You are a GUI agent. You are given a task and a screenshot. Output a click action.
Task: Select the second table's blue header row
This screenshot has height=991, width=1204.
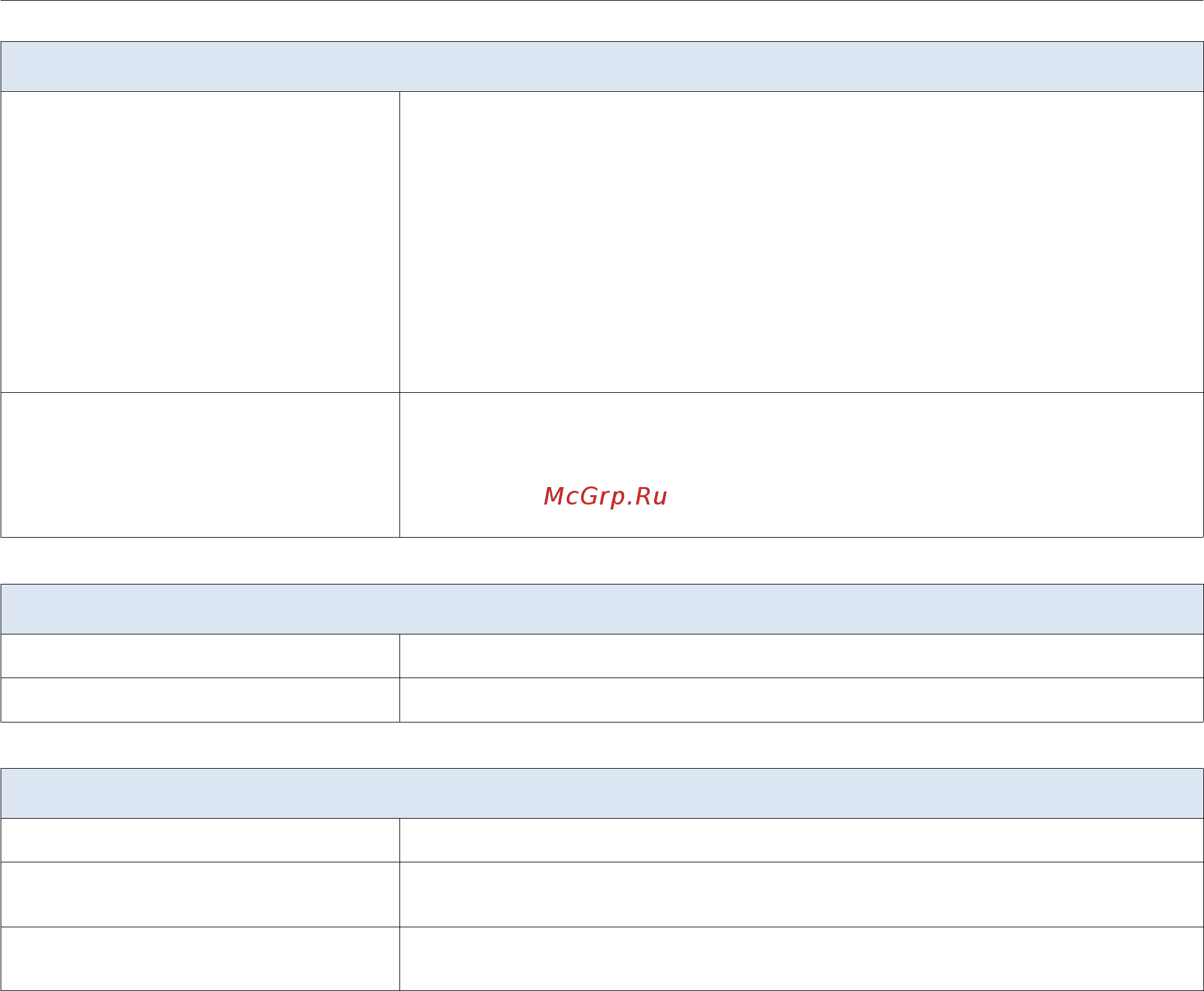point(602,609)
